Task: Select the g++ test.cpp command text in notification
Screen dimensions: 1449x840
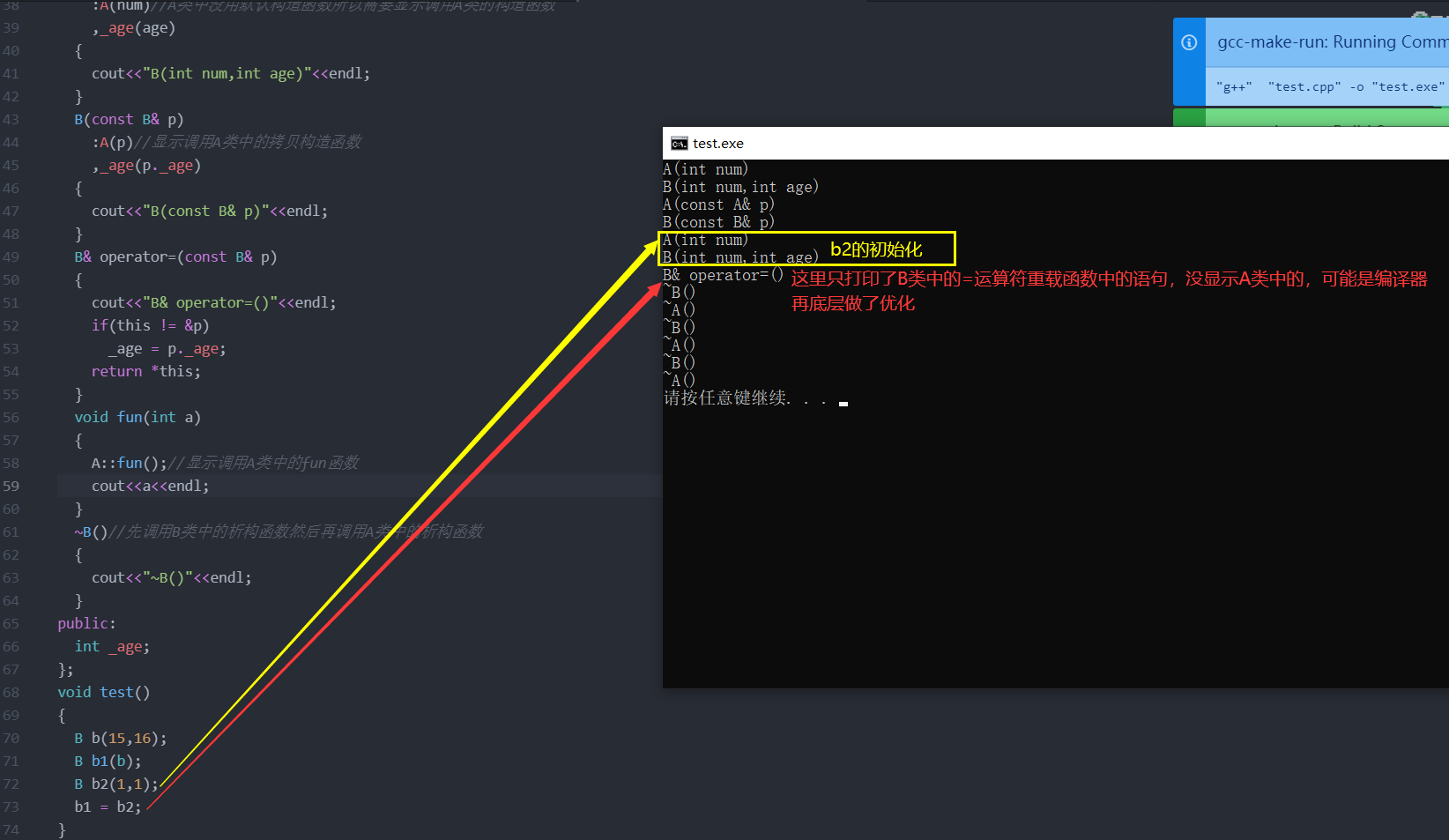Action: tap(1330, 86)
